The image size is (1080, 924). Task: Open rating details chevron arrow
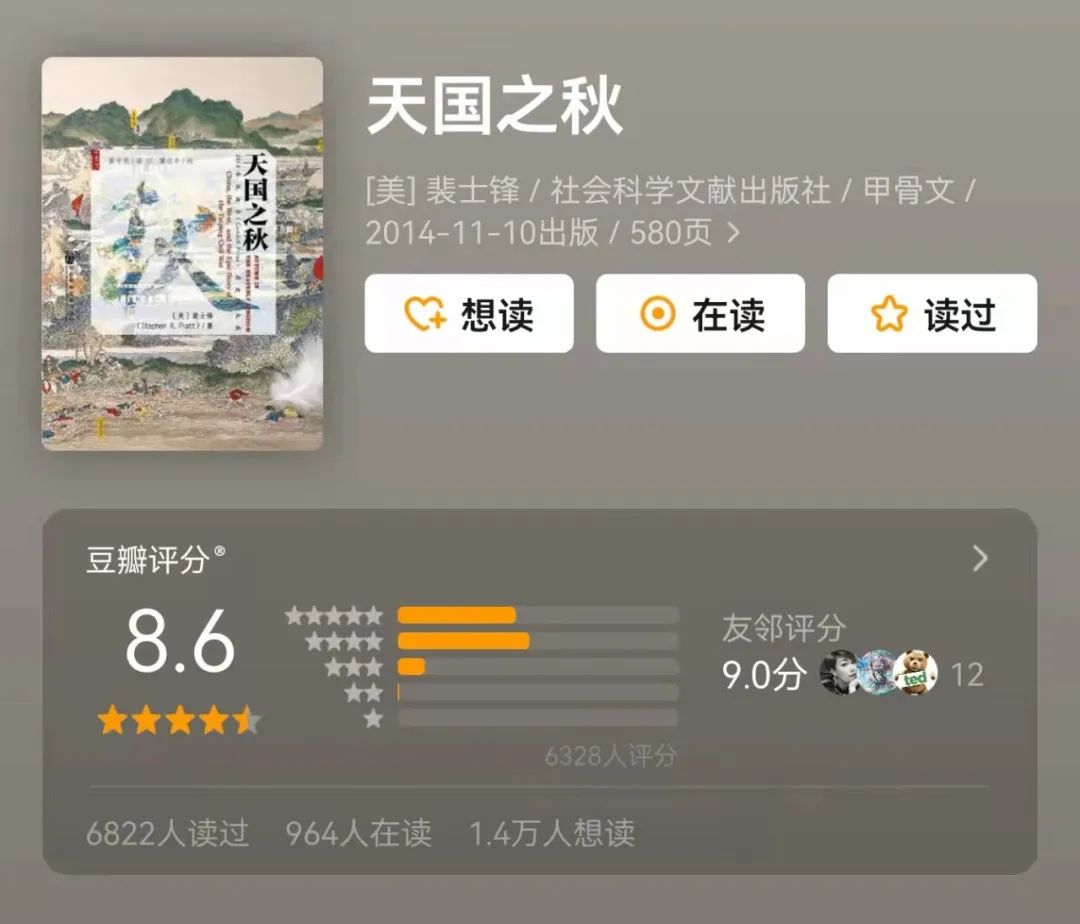980,558
